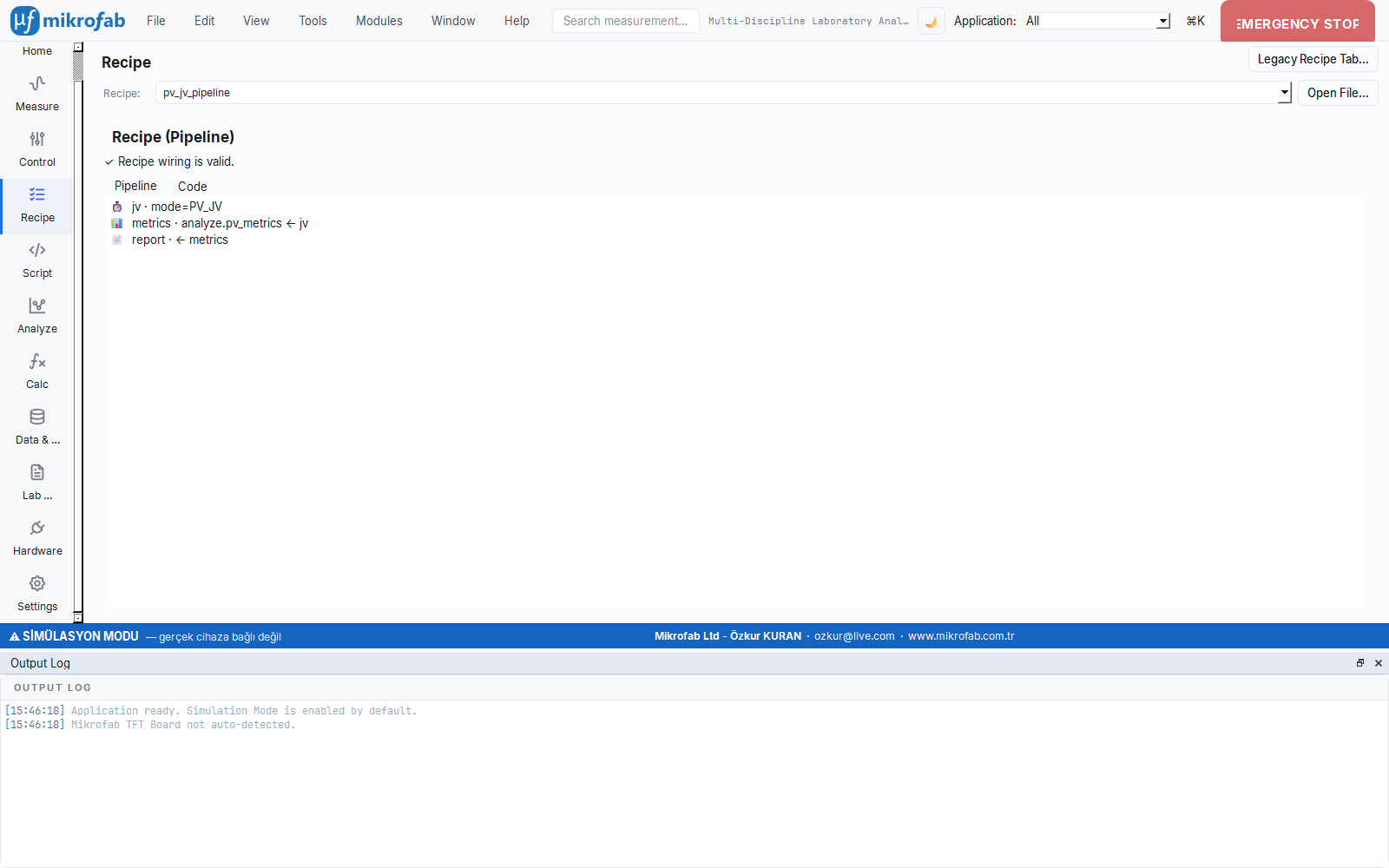Click the Mikrofab Ltd - Özkur KURAN text

click(727, 636)
